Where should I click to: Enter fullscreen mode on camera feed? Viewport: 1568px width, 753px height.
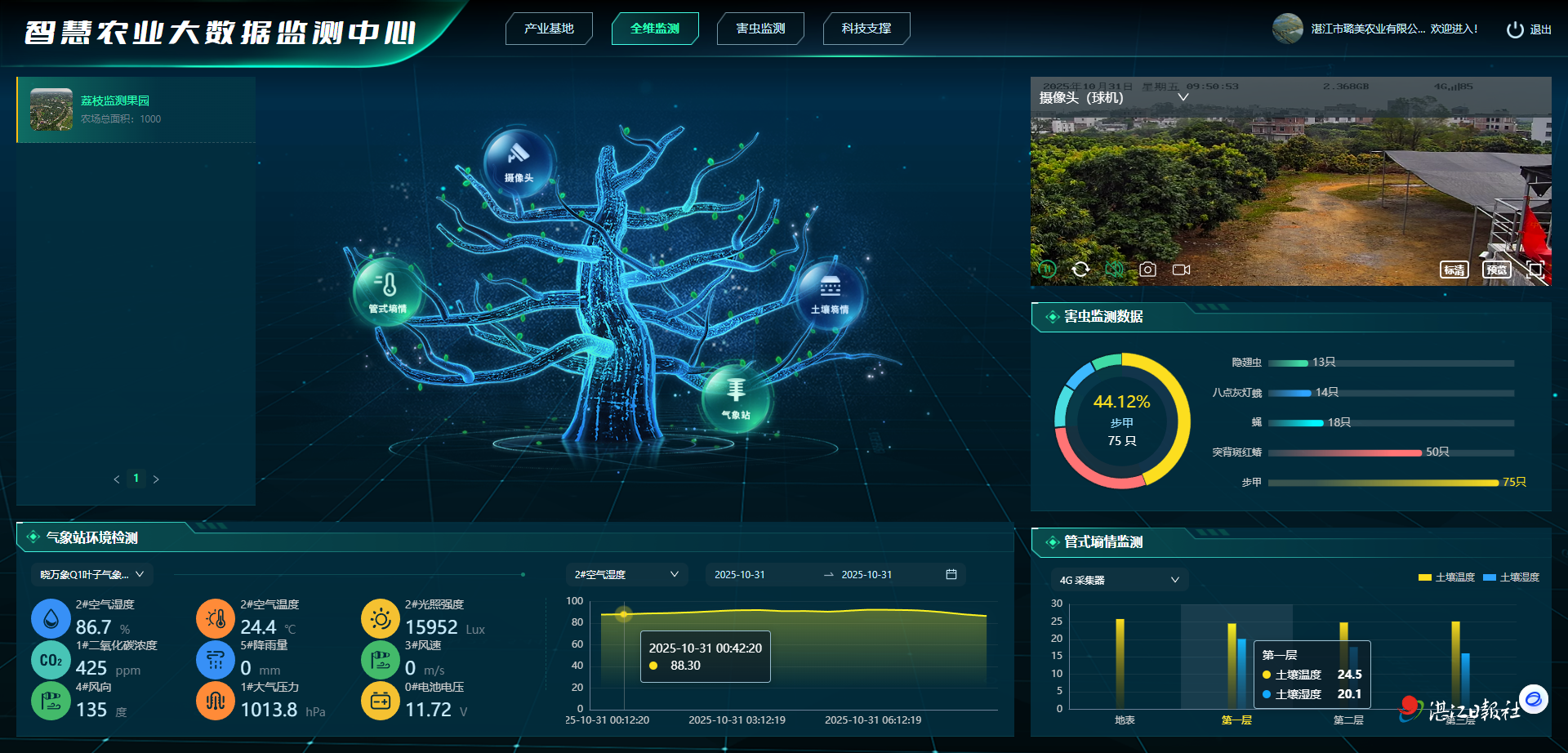[1535, 270]
